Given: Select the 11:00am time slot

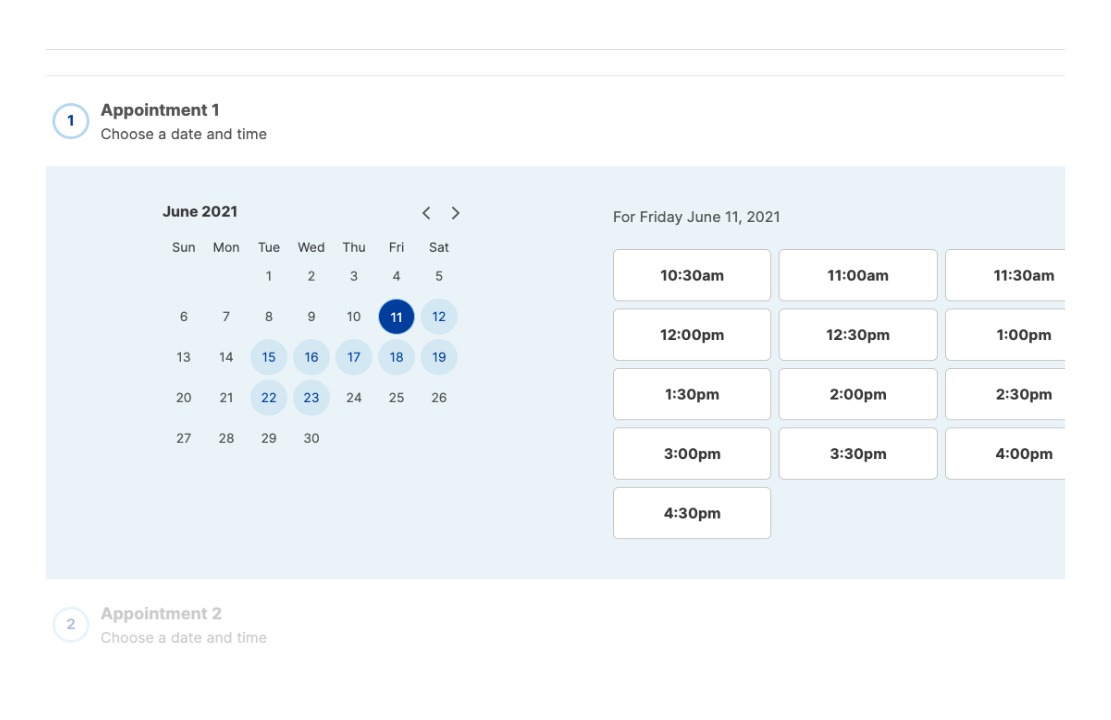Looking at the screenshot, I should (858, 275).
